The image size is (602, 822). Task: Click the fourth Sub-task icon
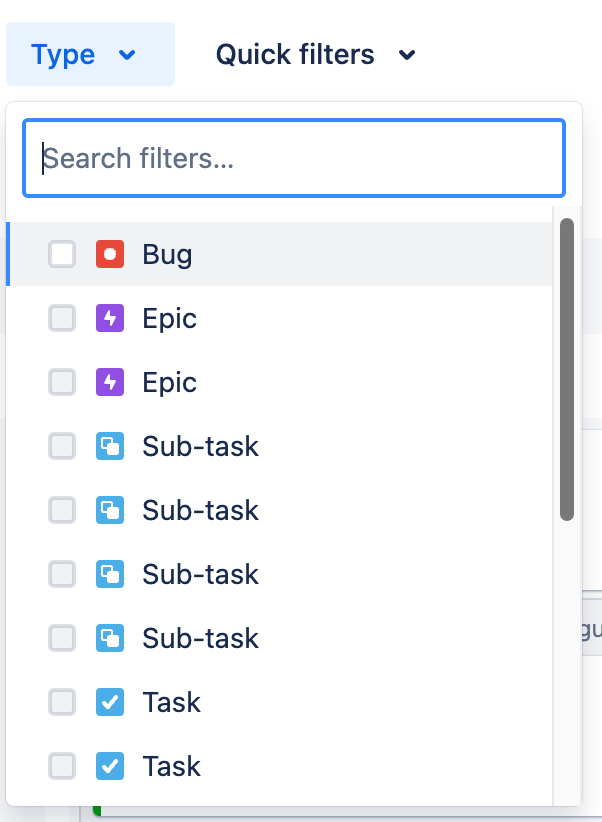click(x=110, y=638)
